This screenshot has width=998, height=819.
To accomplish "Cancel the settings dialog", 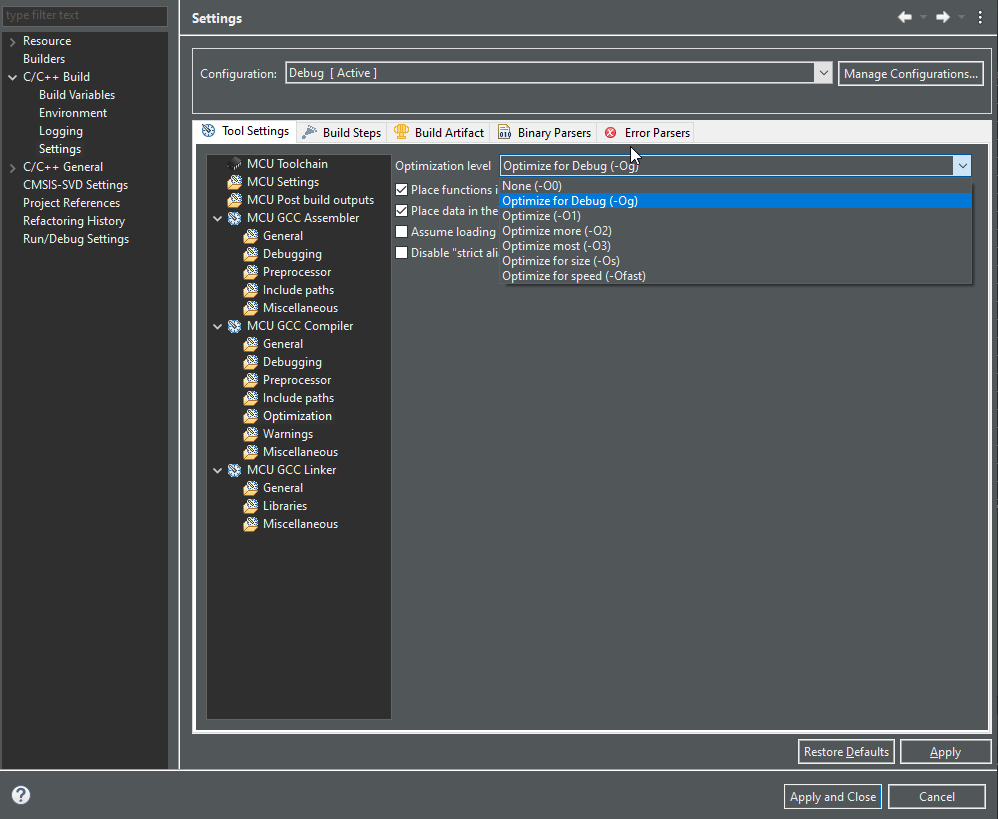I will point(937,797).
